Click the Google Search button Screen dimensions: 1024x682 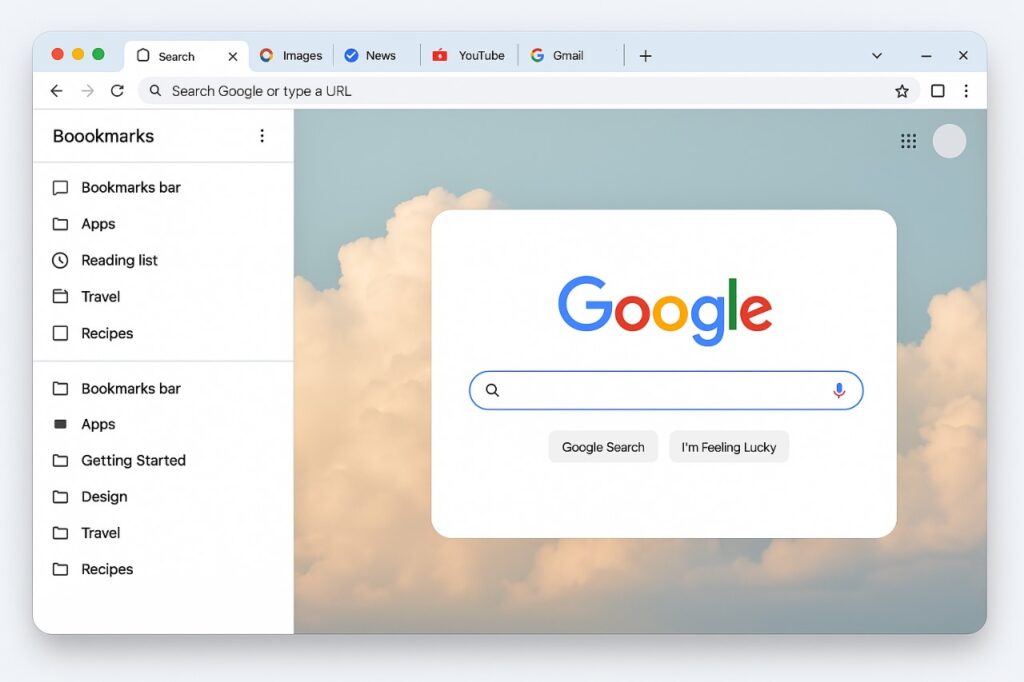click(x=603, y=446)
